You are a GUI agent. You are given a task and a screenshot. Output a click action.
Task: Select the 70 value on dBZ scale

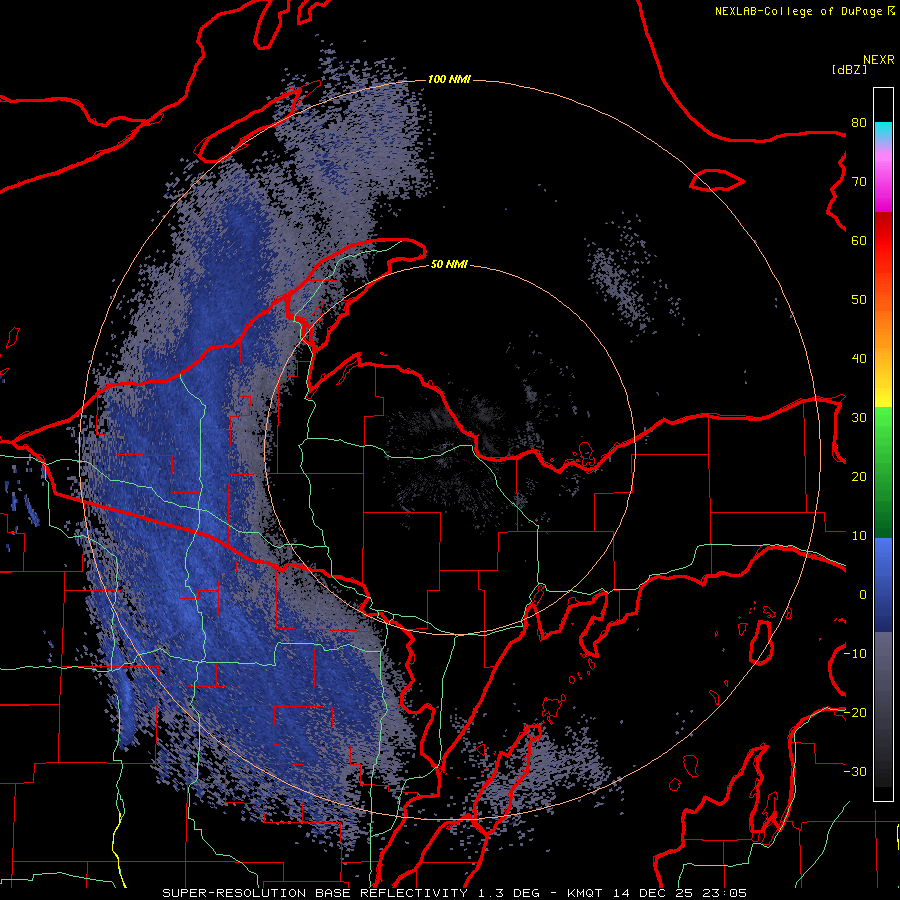859,182
